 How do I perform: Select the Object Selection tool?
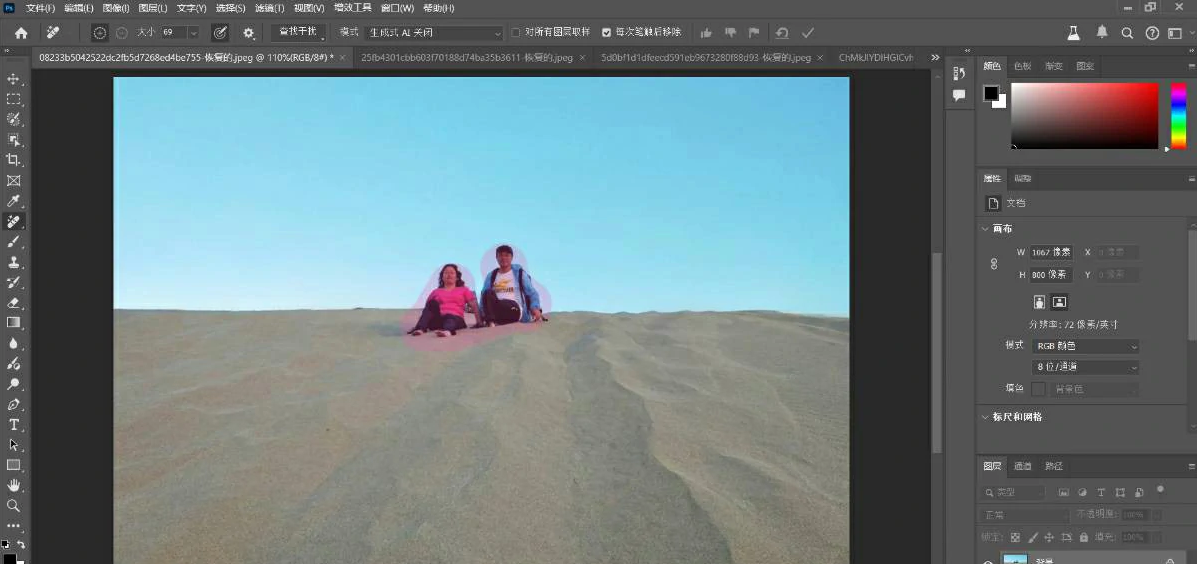13,140
